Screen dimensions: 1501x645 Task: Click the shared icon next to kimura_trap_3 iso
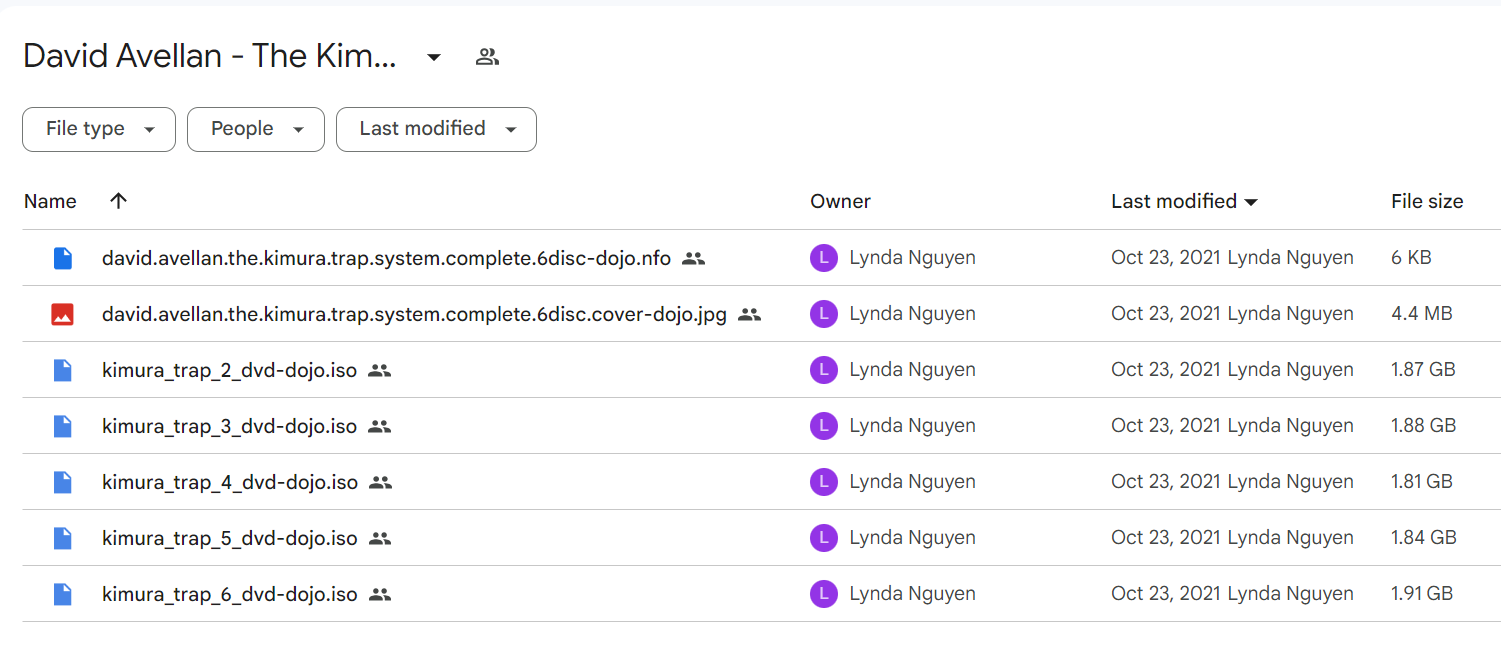tap(379, 426)
